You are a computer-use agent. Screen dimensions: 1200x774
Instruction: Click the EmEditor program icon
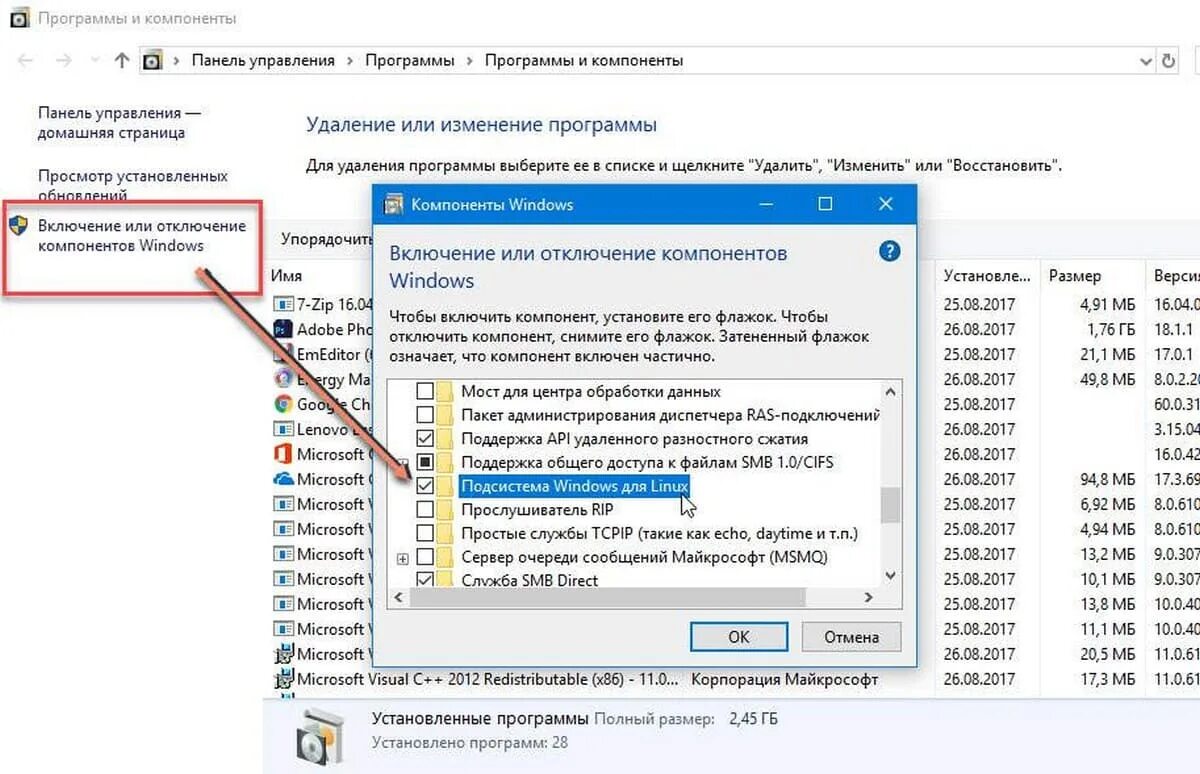[x=283, y=353]
